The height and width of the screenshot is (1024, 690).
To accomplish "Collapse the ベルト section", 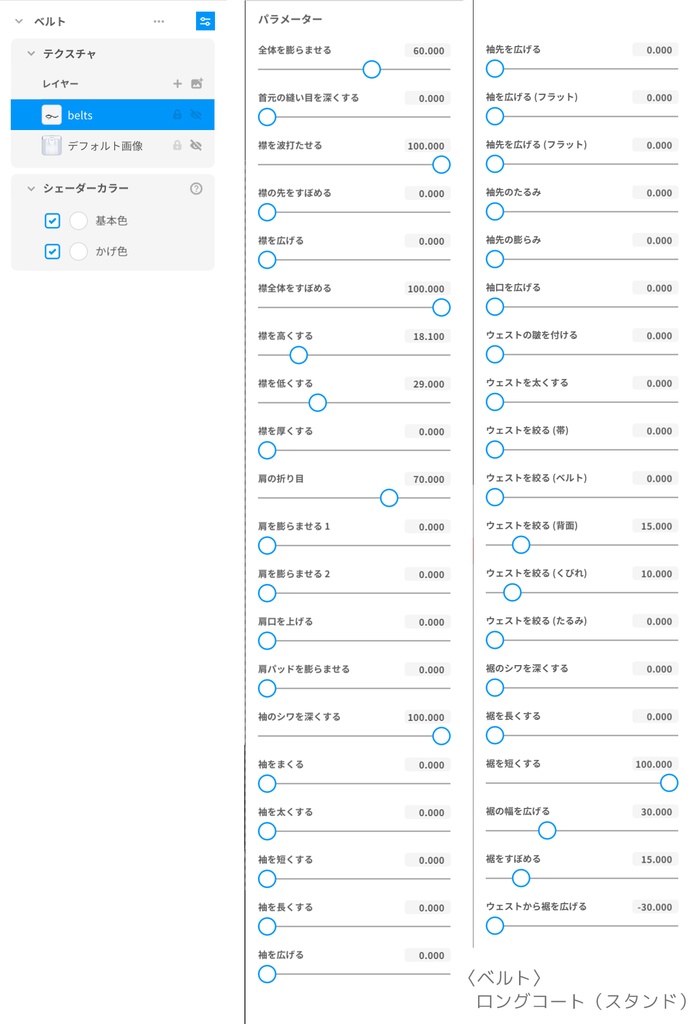I will tap(19, 21).
